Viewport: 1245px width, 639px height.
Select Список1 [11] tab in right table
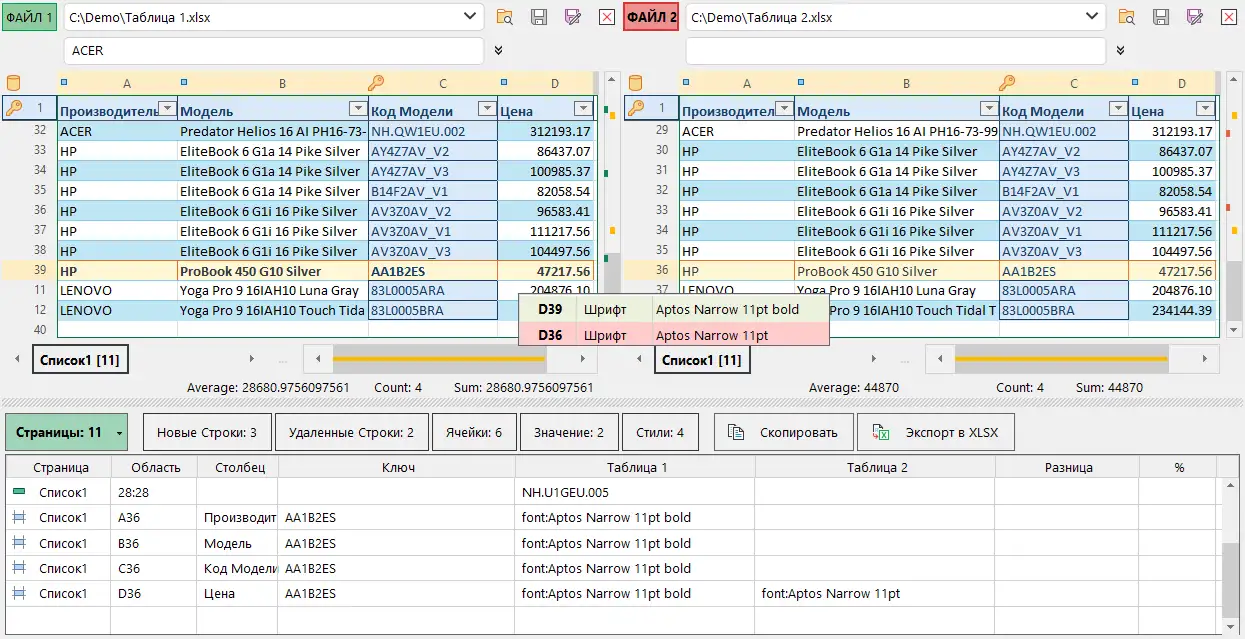pos(702,359)
